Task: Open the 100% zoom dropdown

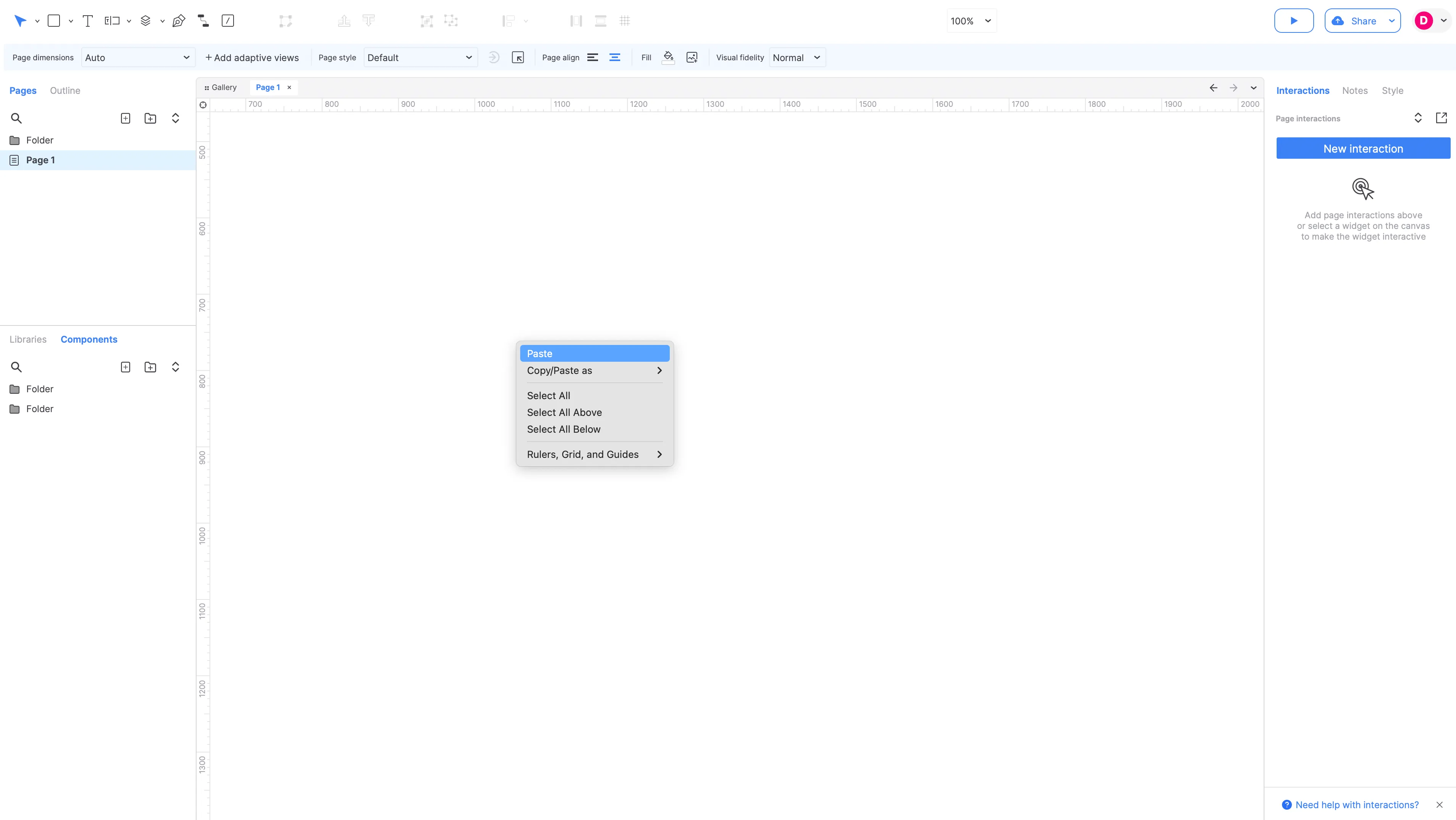Action: point(971,21)
